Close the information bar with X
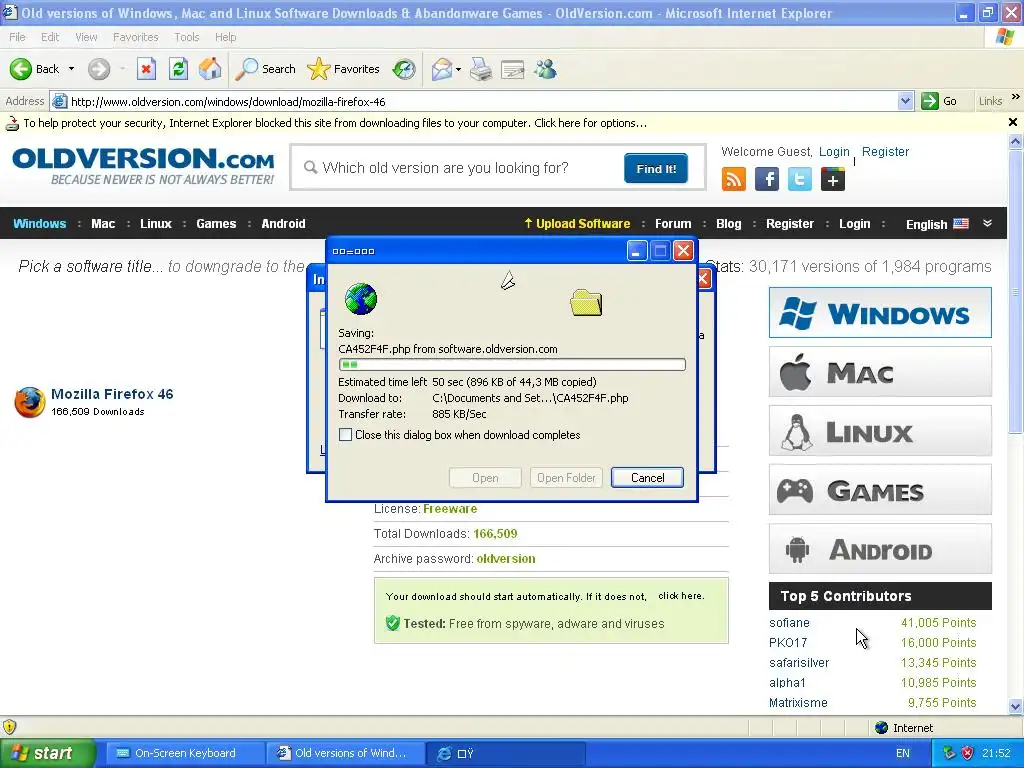 (1013, 122)
